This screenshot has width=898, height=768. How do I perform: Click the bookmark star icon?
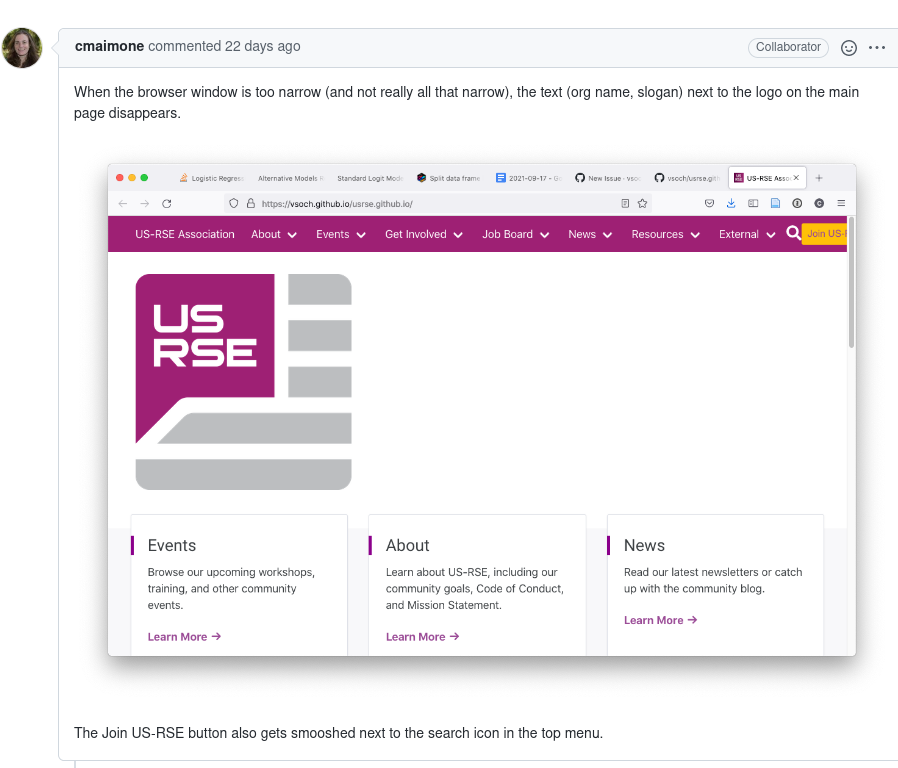tap(643, 203)
